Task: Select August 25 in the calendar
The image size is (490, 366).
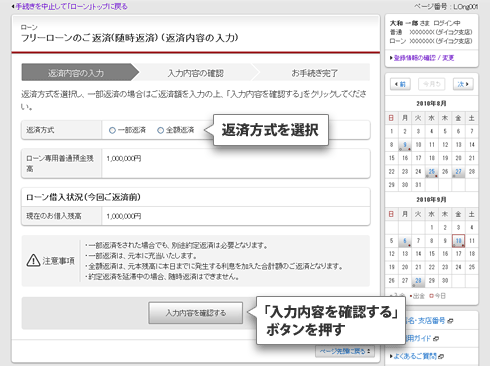Action: click(432, 172)
